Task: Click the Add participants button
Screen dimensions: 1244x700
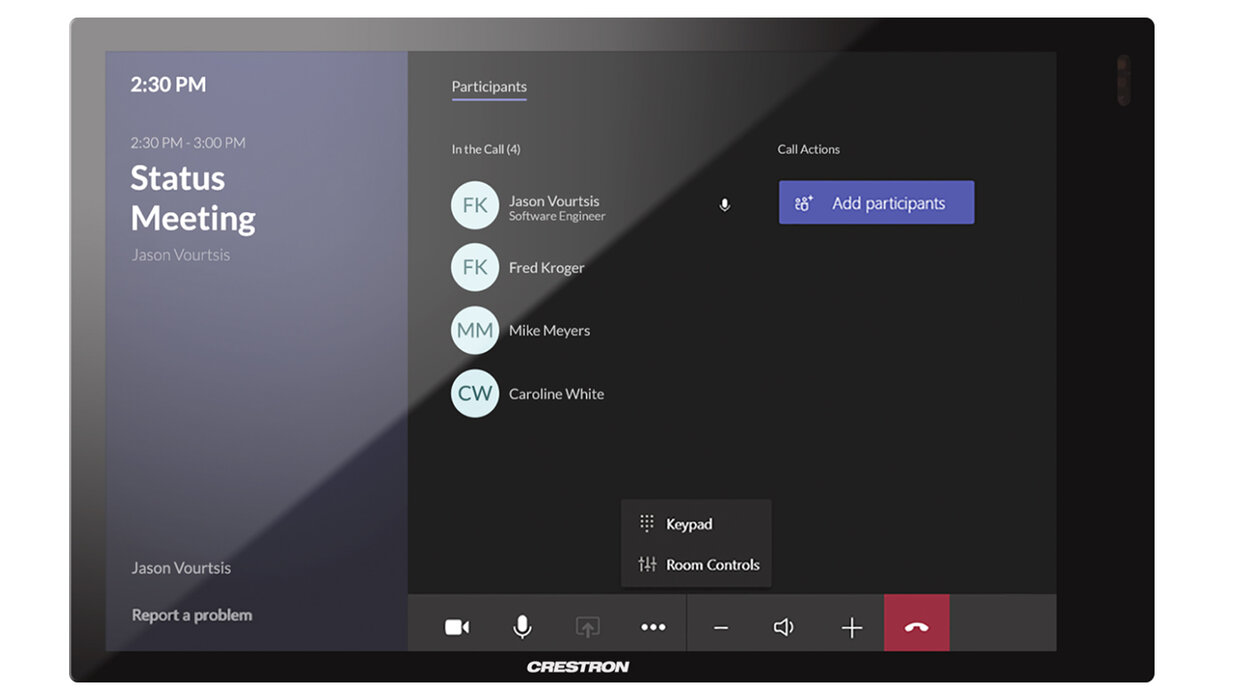Action: click(x=876, y=203)
